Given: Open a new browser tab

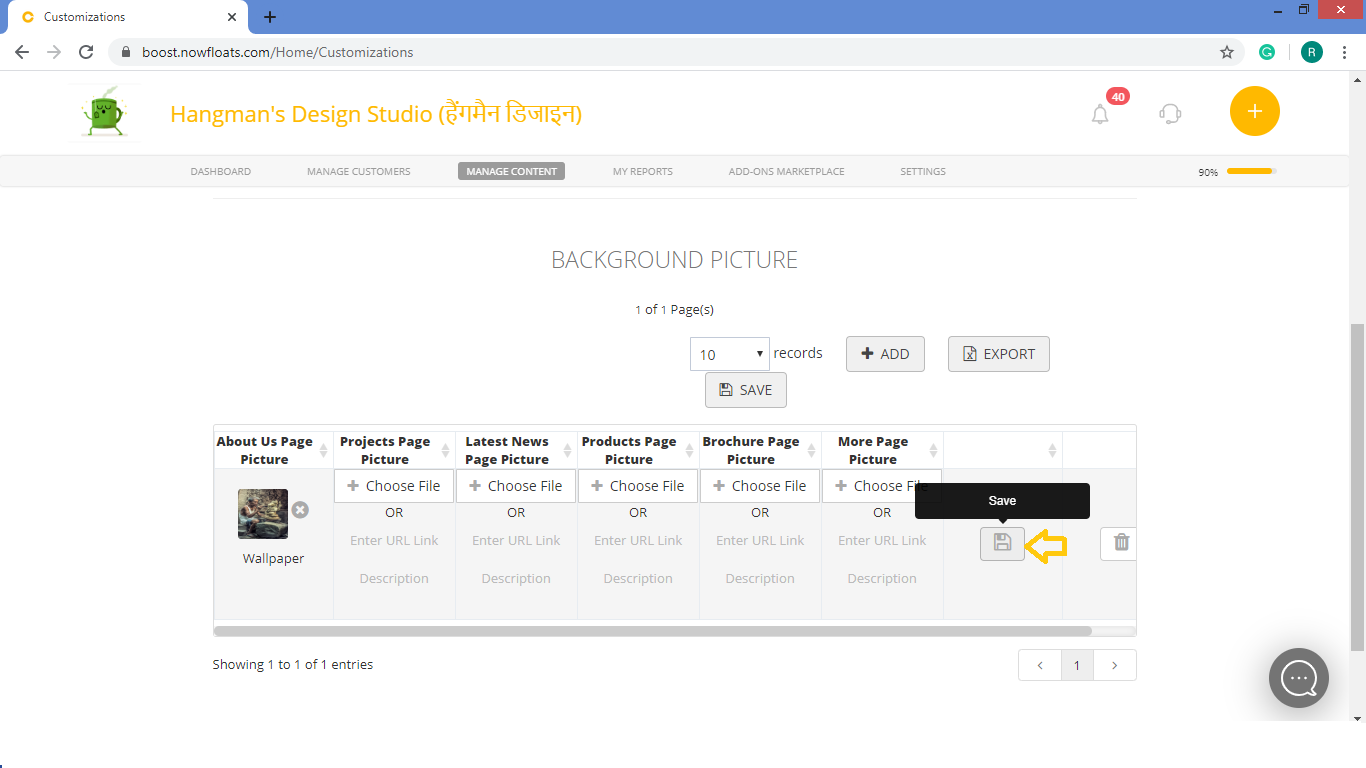Looking at the screenshot, I should pyautogui.click(x=270, y=17).
